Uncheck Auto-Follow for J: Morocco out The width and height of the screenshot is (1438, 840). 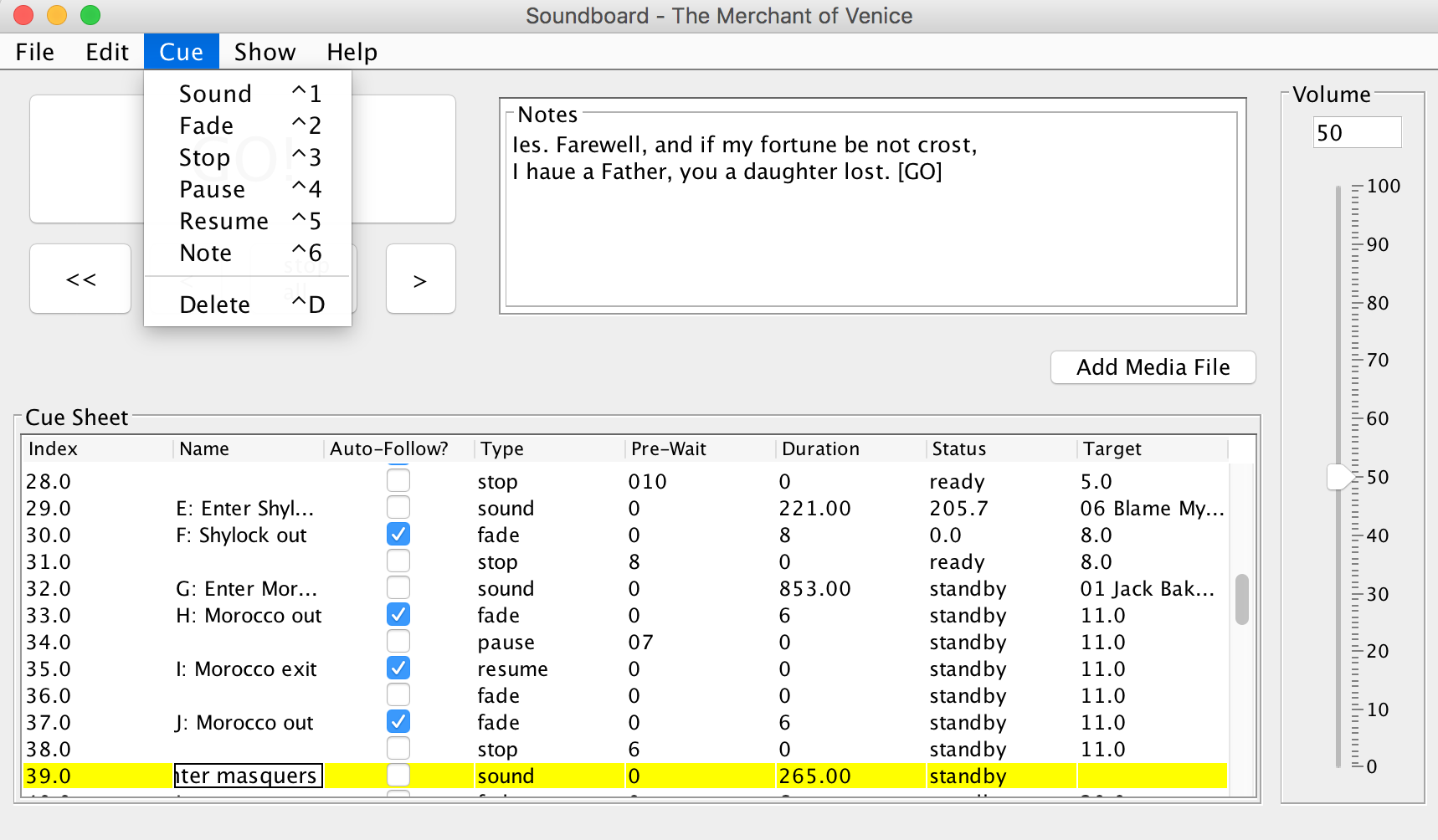click(398, 721)
